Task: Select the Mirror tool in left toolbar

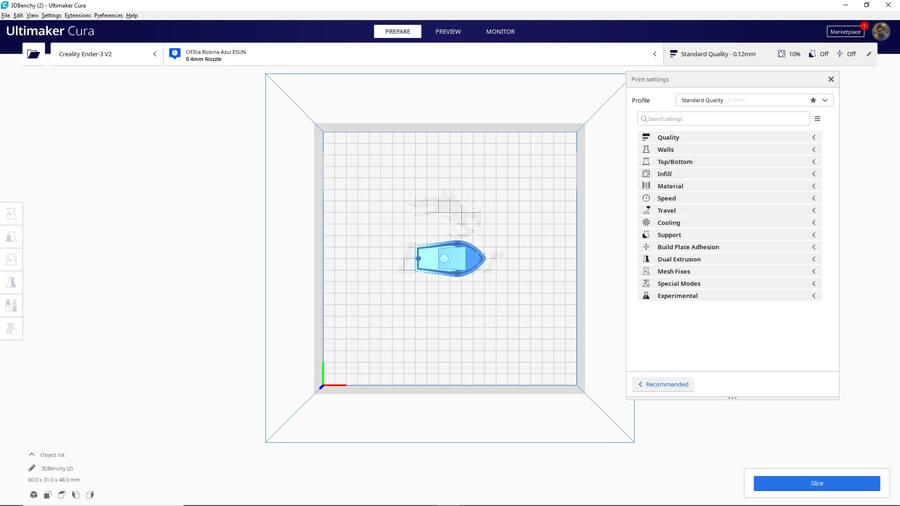Action: coord(11,283)
